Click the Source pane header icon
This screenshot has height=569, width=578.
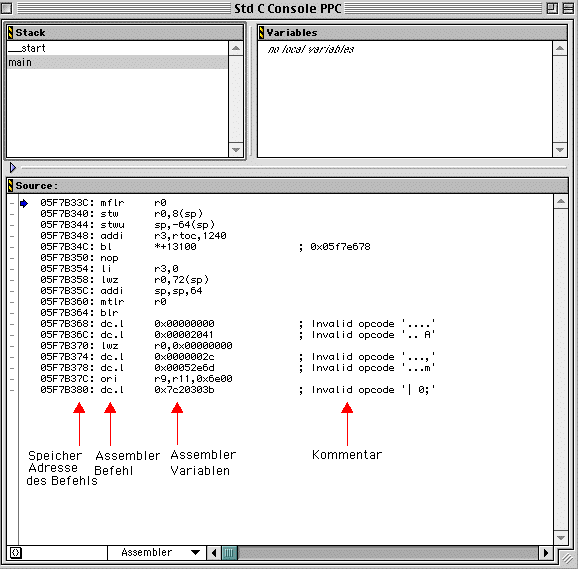point(10,185)
